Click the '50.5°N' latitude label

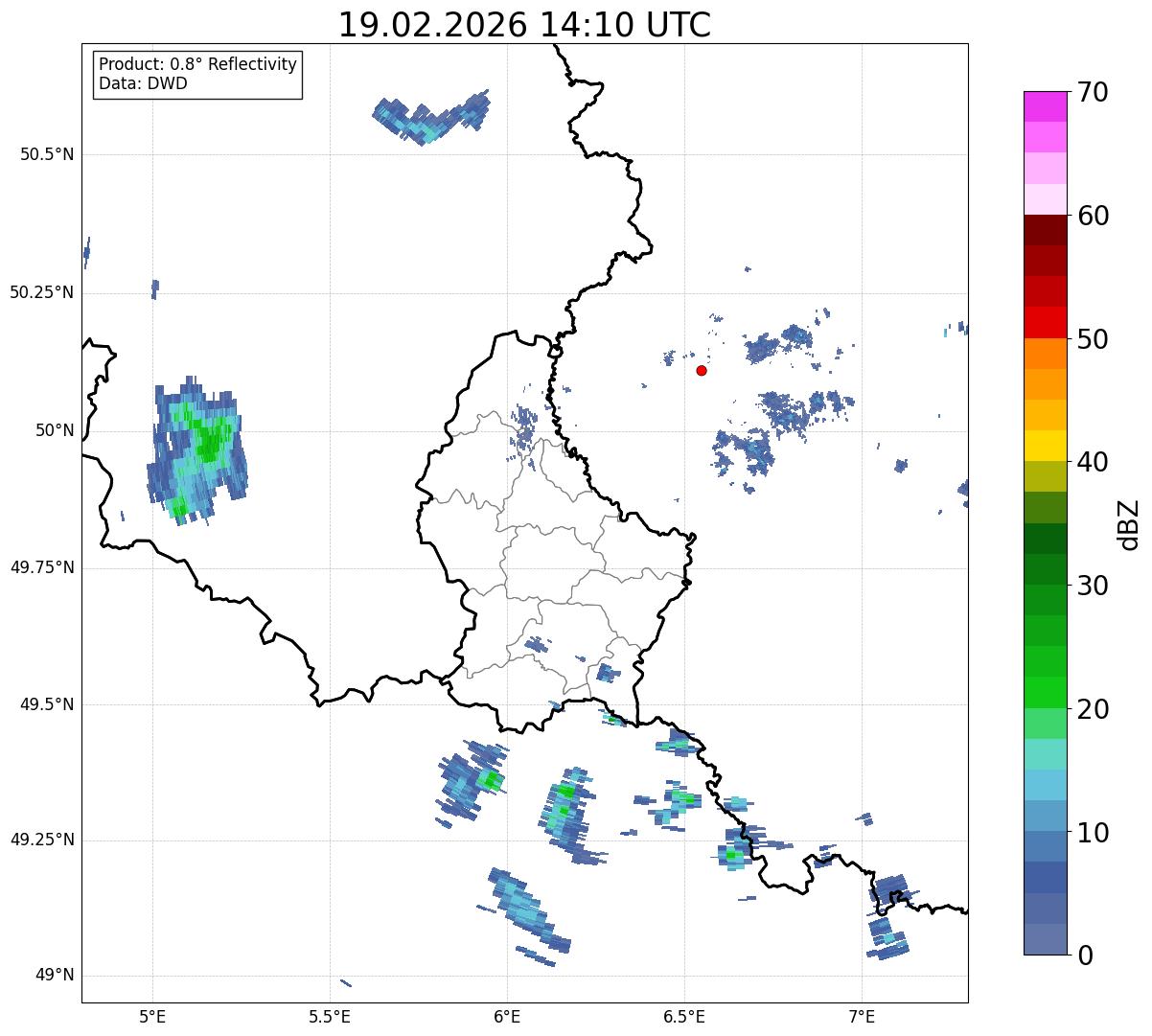47,155
